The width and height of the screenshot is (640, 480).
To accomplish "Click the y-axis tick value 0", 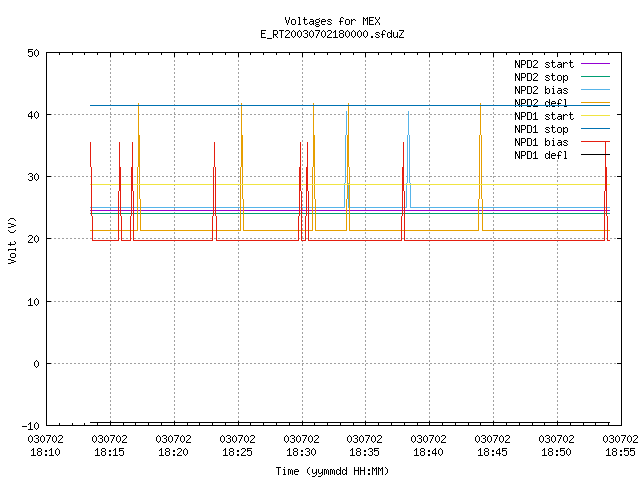I will 37,364.
